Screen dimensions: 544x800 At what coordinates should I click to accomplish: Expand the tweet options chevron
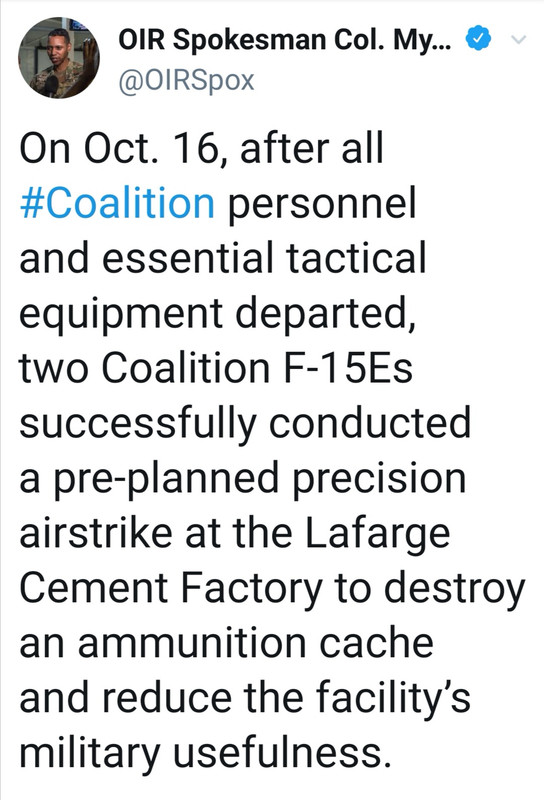518,39
